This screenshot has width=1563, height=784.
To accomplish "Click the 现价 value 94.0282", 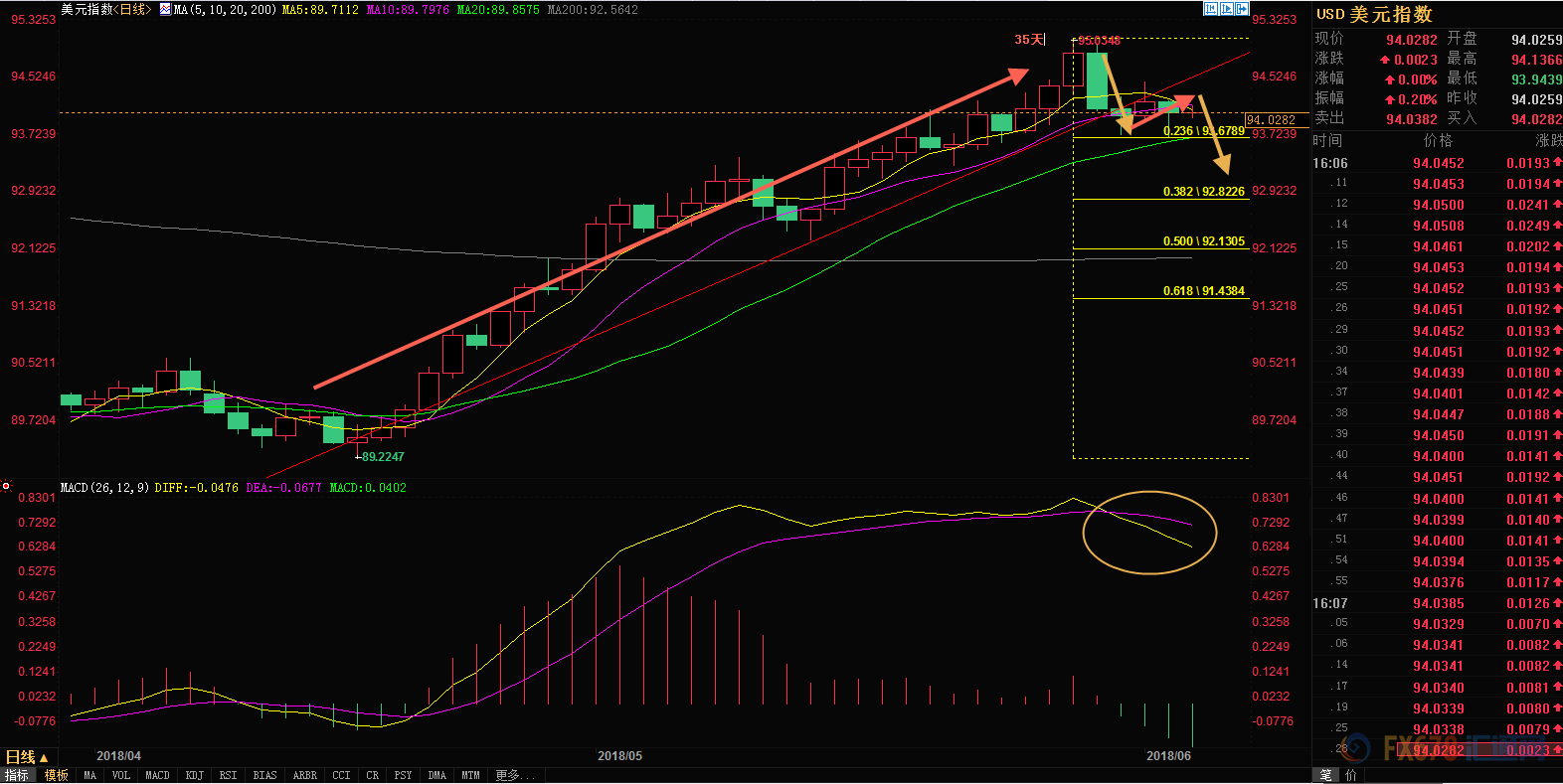I will point(1412,40).
